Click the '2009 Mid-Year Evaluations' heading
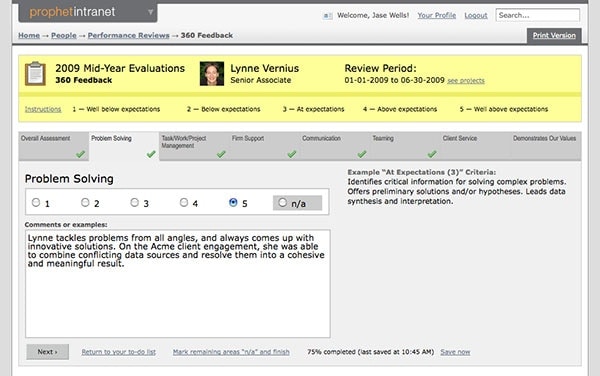The height and width of the screenshot is (376, 600). (120, 68)
